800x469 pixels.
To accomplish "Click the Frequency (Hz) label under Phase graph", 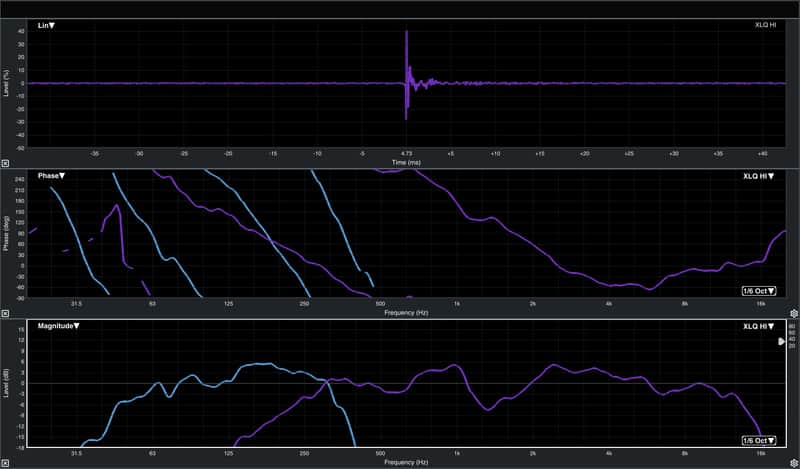I will 406,312.
